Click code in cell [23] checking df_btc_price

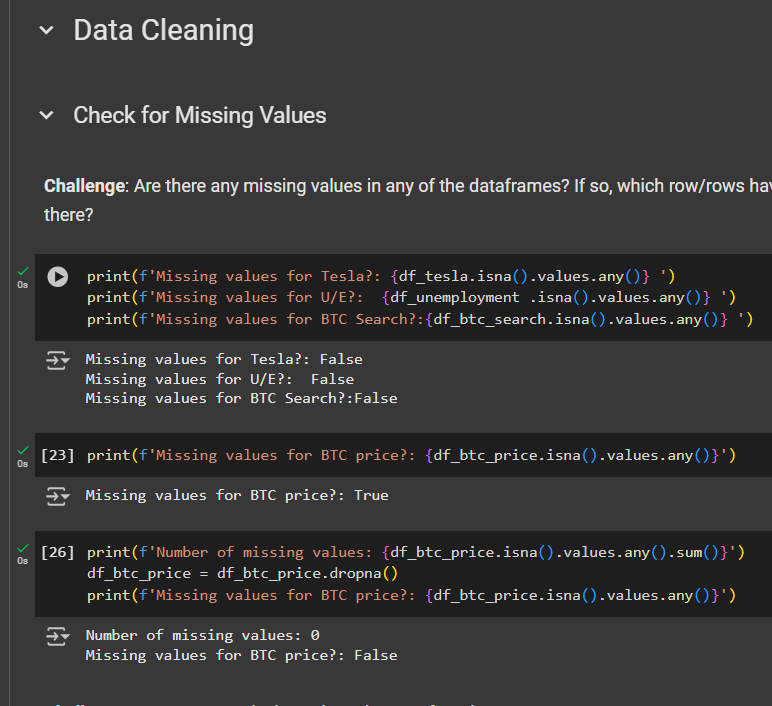[x=411, y=455]
